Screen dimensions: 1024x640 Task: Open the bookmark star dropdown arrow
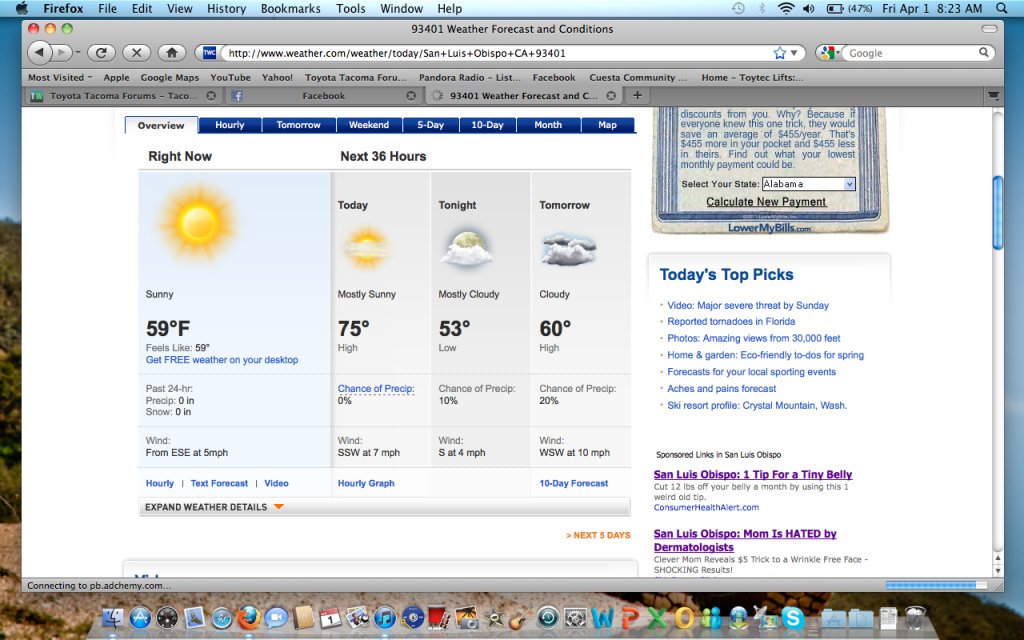pyautogui.click(x=794, y=53)
